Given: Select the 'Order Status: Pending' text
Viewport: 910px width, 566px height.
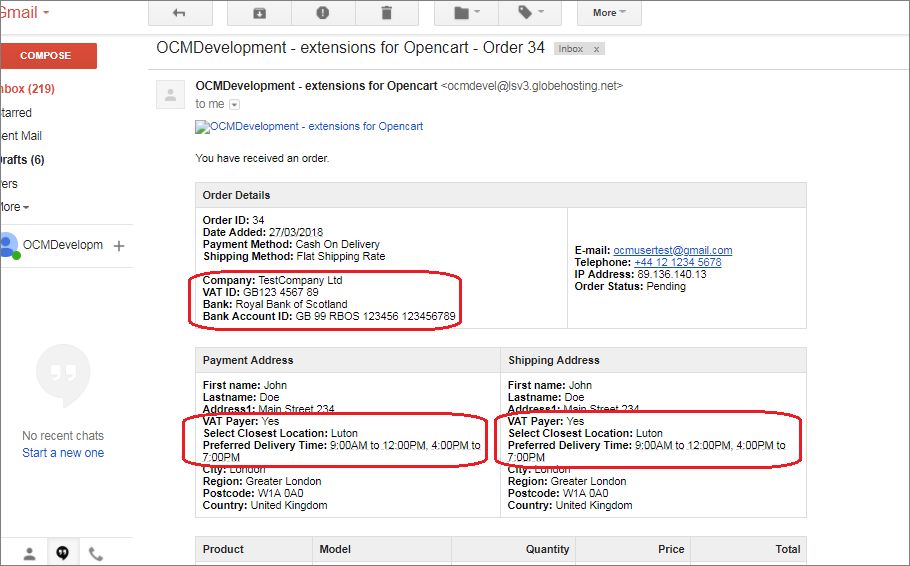Looking at the screenshot, I should [630, 286].
